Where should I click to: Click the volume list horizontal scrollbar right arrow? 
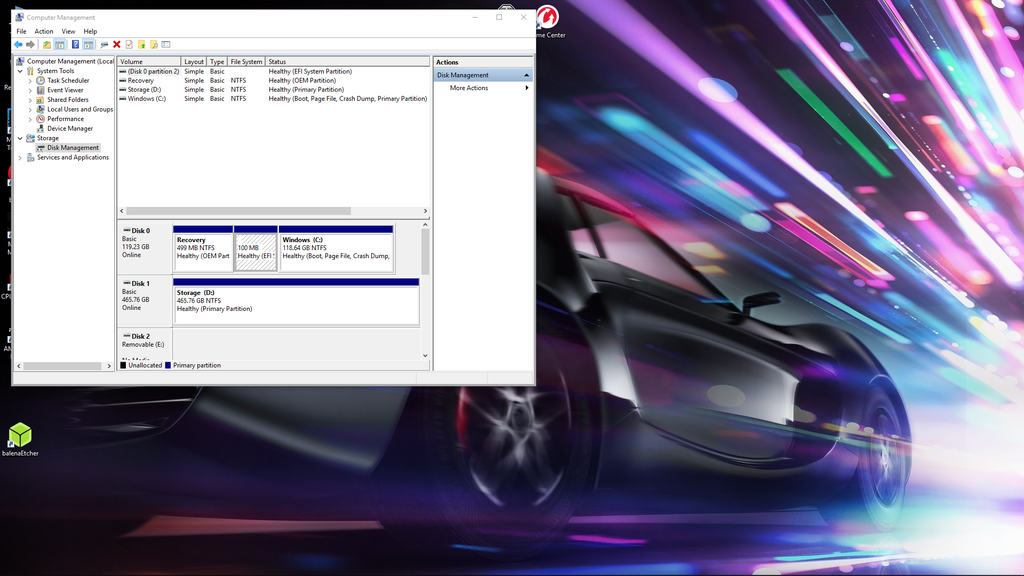coord(425,211)
